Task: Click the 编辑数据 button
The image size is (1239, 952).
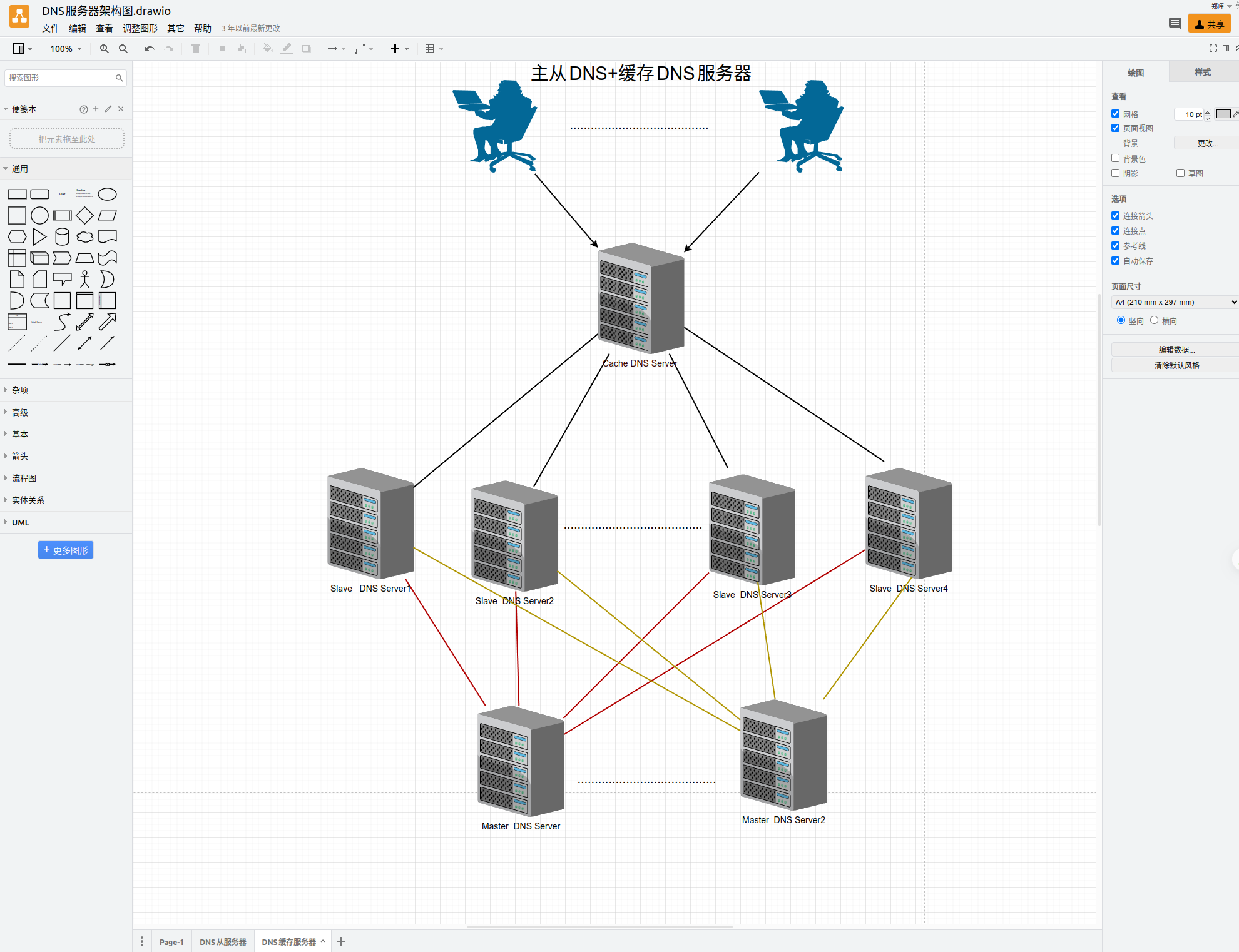Action: tap(1175, 350)
